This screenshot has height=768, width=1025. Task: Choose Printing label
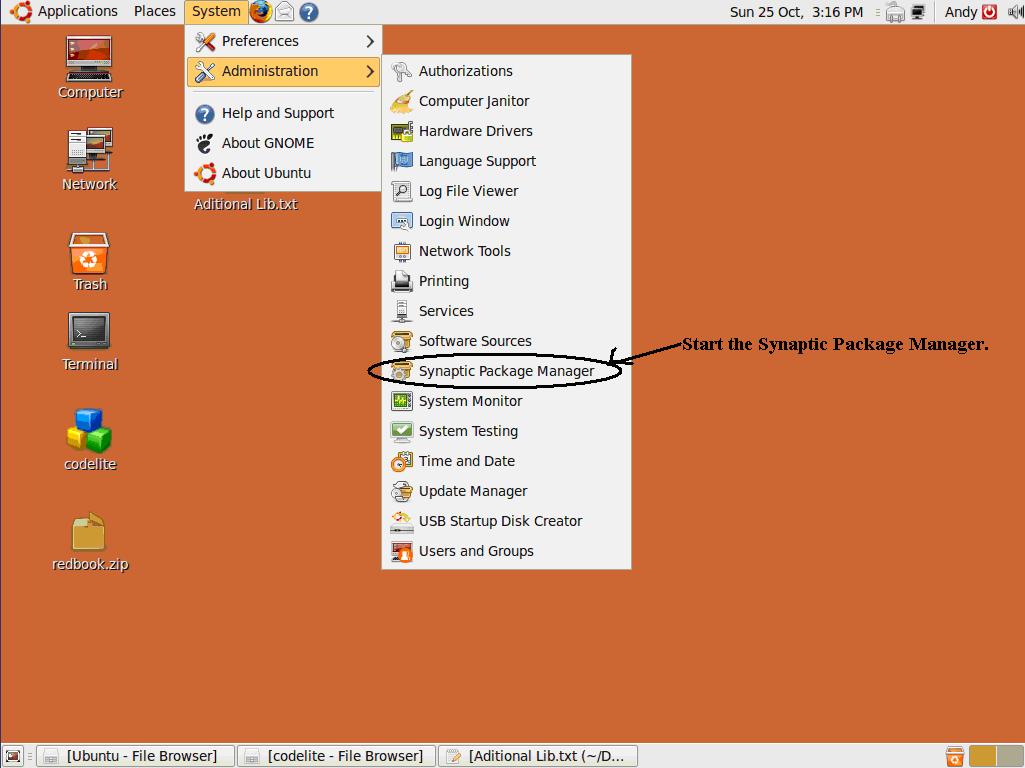click(x=444, y=282)
